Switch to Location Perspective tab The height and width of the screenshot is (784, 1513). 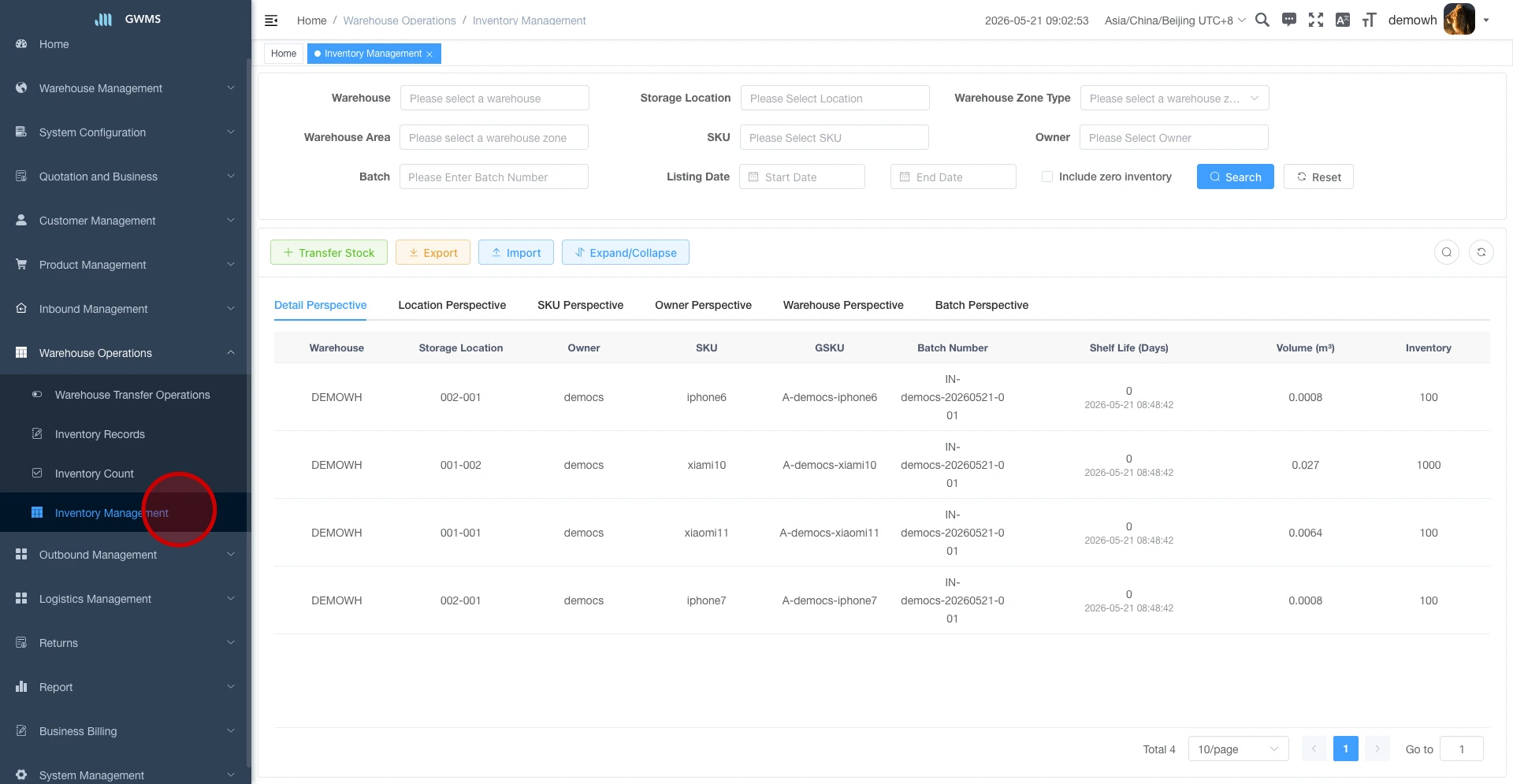point(452,305)
